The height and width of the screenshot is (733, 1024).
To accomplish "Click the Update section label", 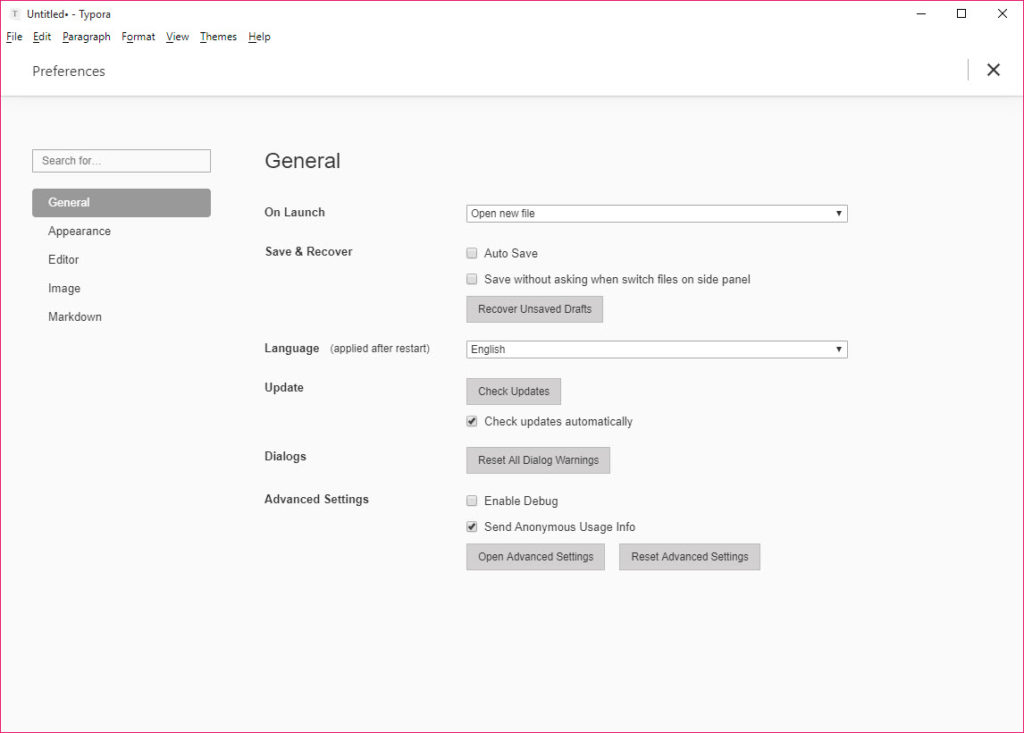I will (x=284, y=387).
